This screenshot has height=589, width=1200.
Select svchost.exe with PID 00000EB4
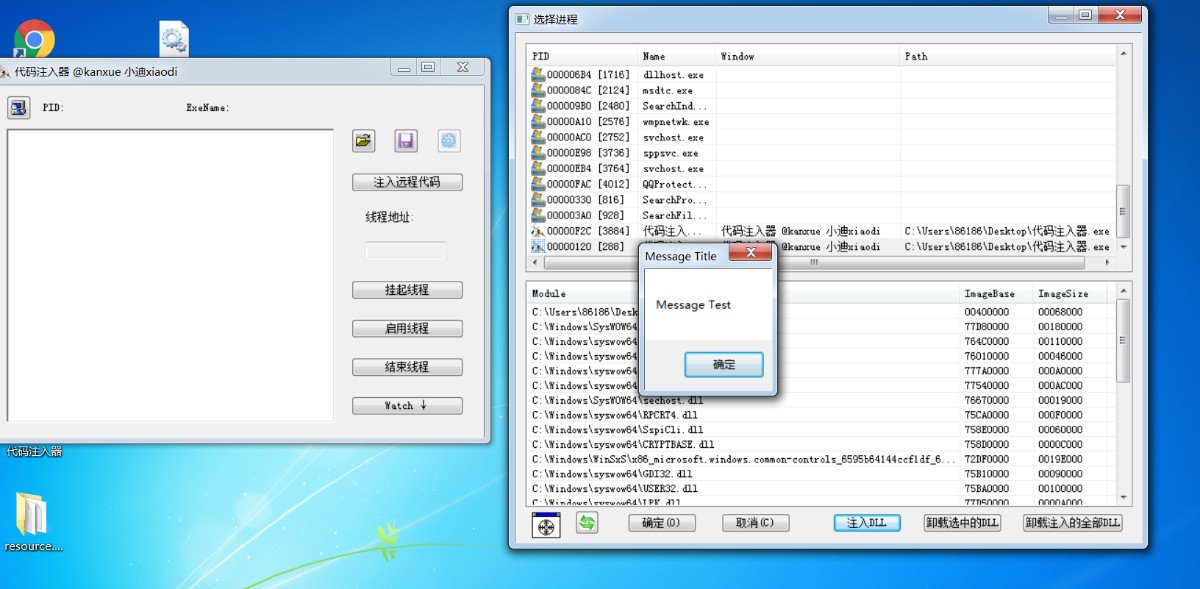[821, 168]
